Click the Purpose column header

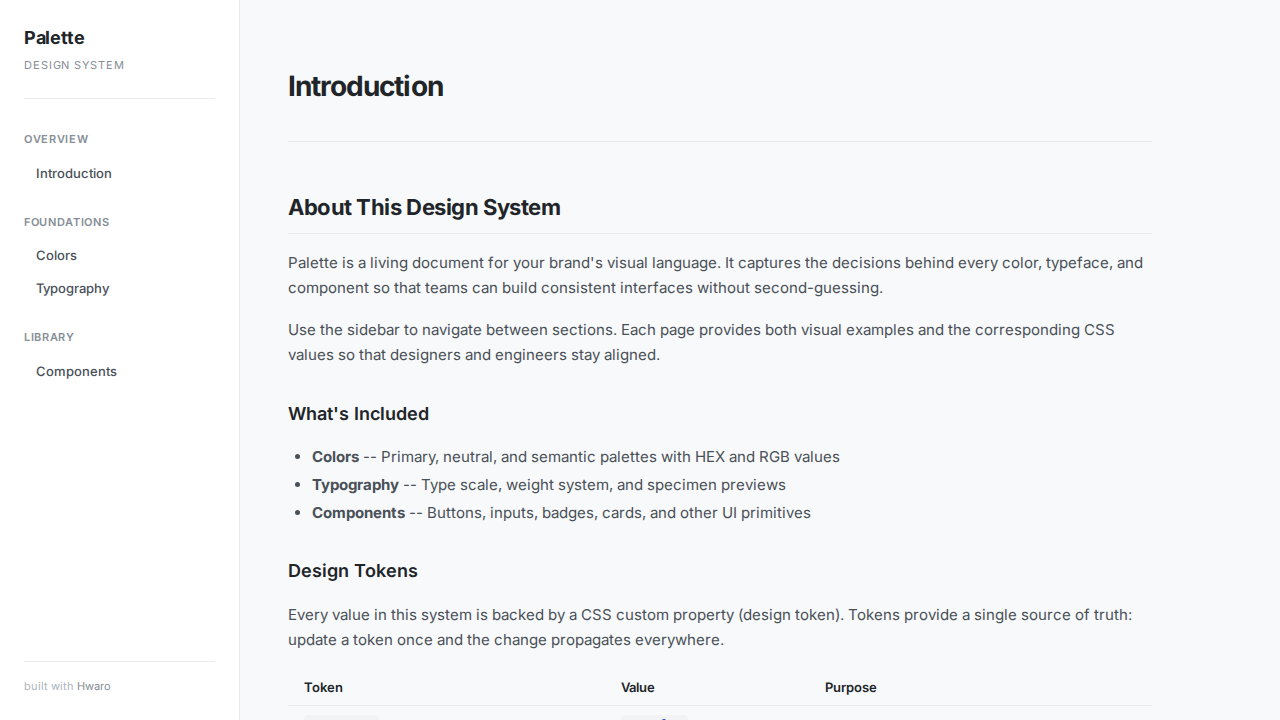click(x=850, y=687)
